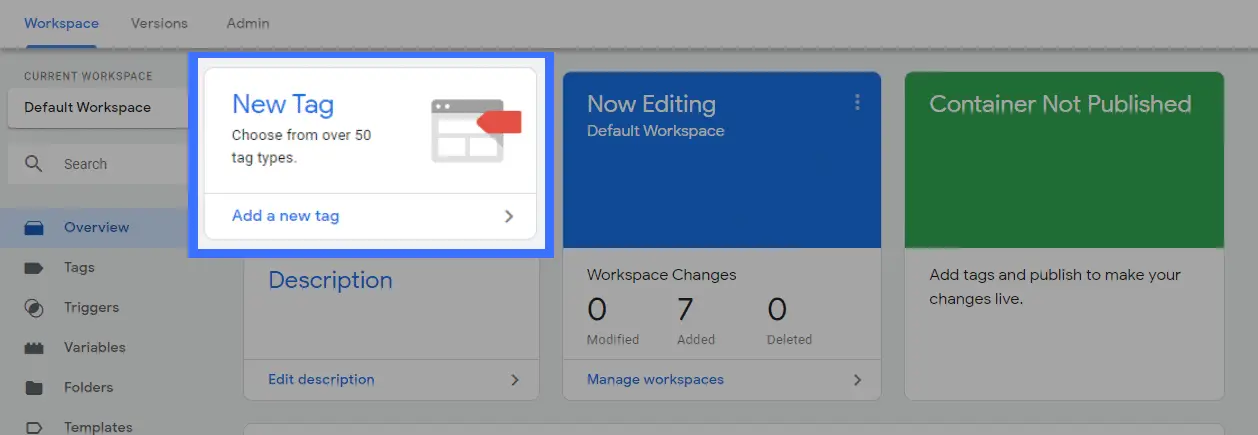Open Edit description chevron arrow
This screenshot has width=1258, height=435.
coord(515,380)
